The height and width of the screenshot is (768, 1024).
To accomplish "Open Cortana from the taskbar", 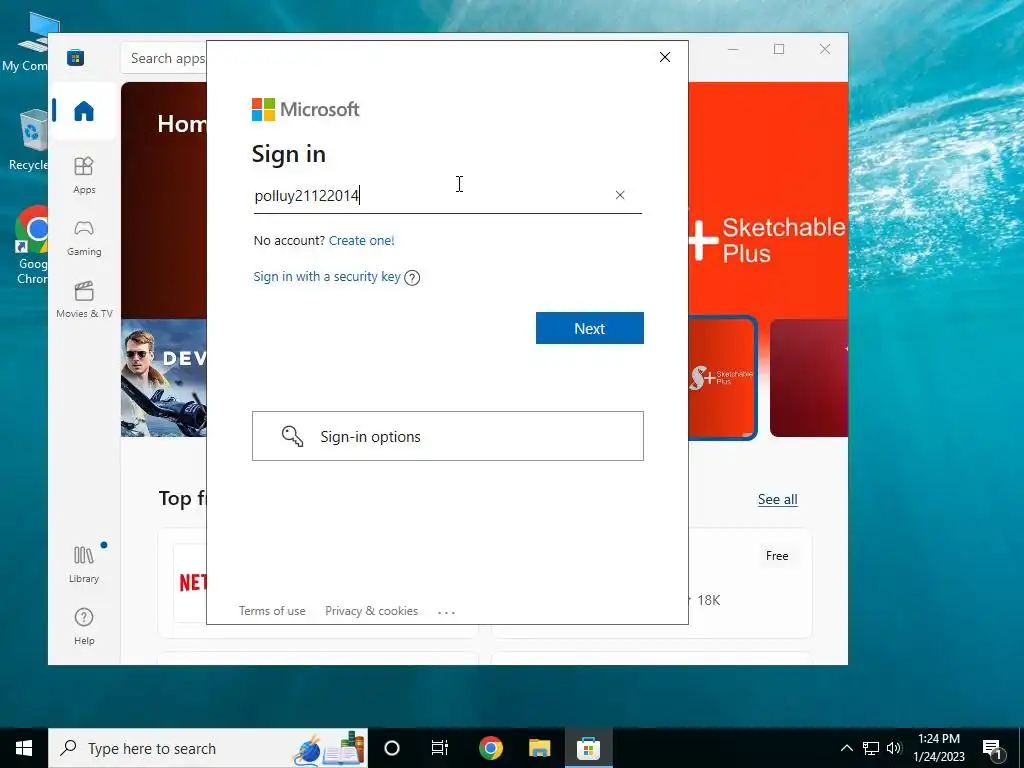I will 392,748.
